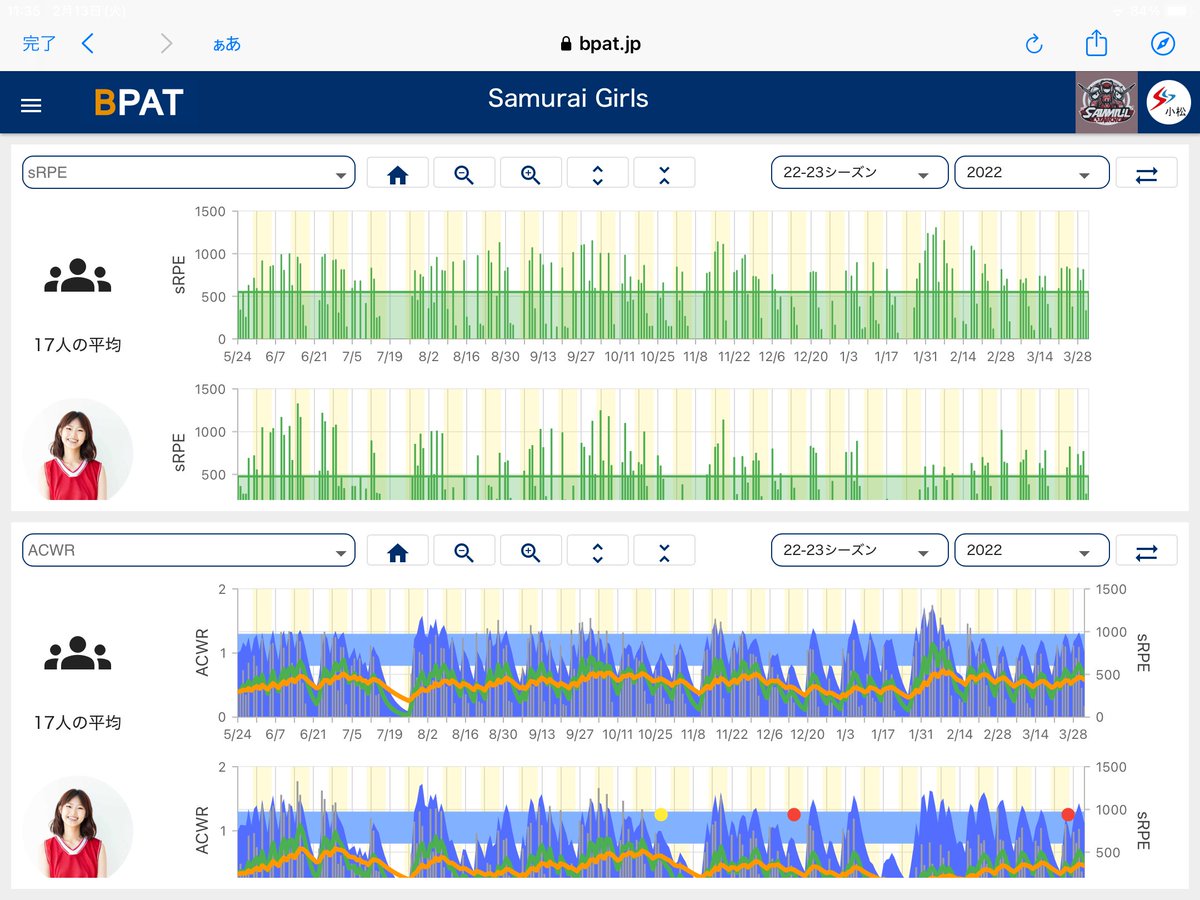
Task: Click the BPAT logo
Action: pos(139,102)
